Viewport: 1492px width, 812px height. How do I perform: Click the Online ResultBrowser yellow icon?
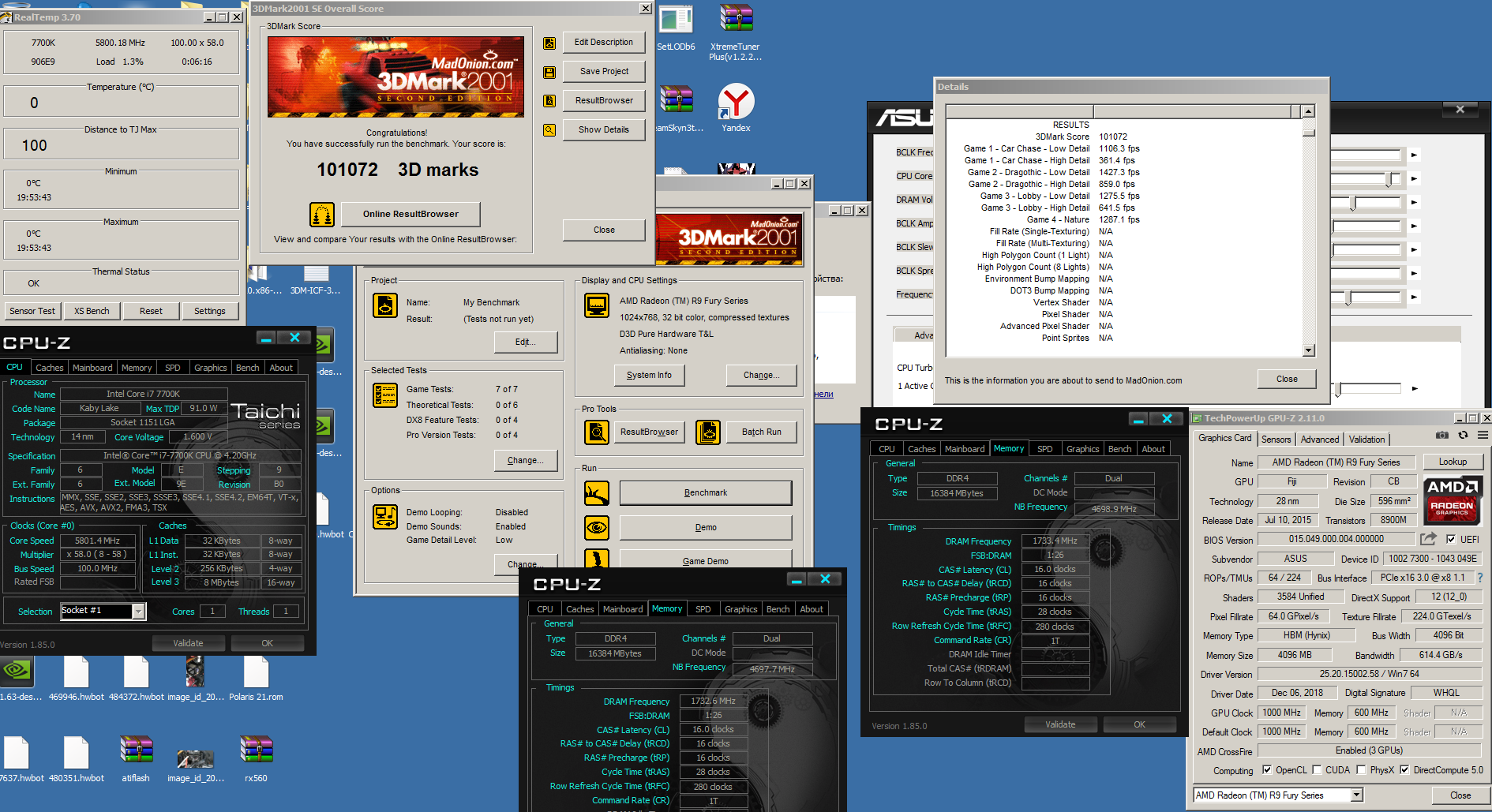[x=321, y=214]
